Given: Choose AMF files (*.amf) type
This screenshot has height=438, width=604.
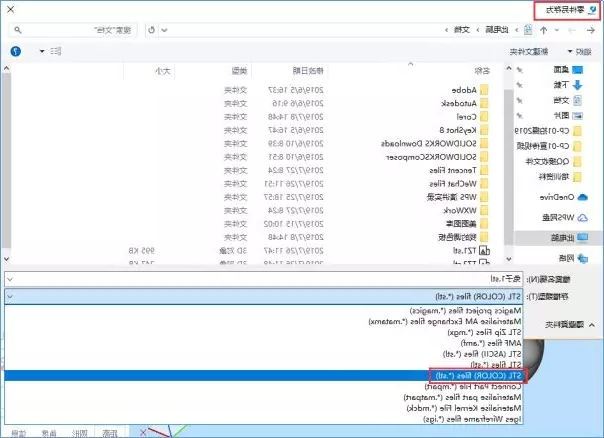Looking at the screenshot, I should click(x=491, y=343).
